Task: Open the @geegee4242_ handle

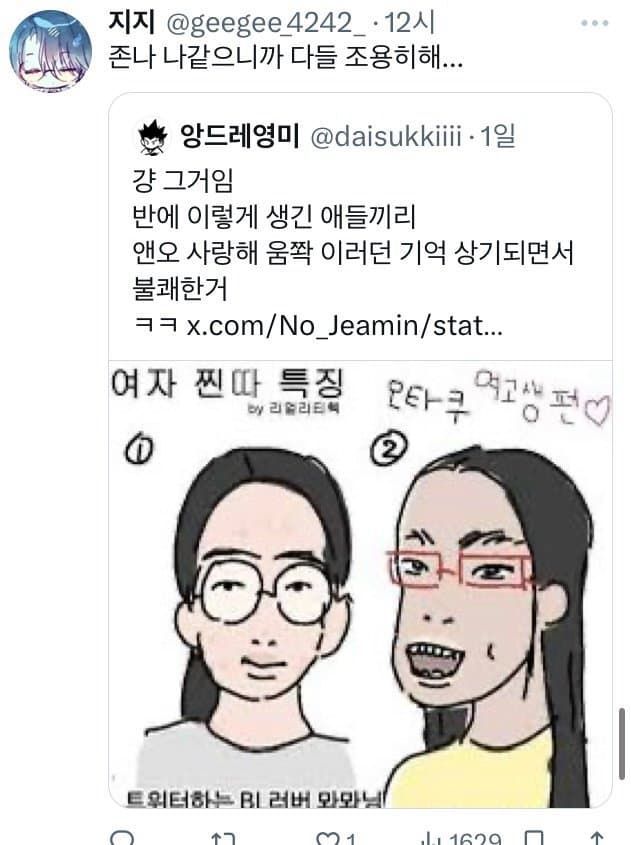Action: tap(266, 24)
